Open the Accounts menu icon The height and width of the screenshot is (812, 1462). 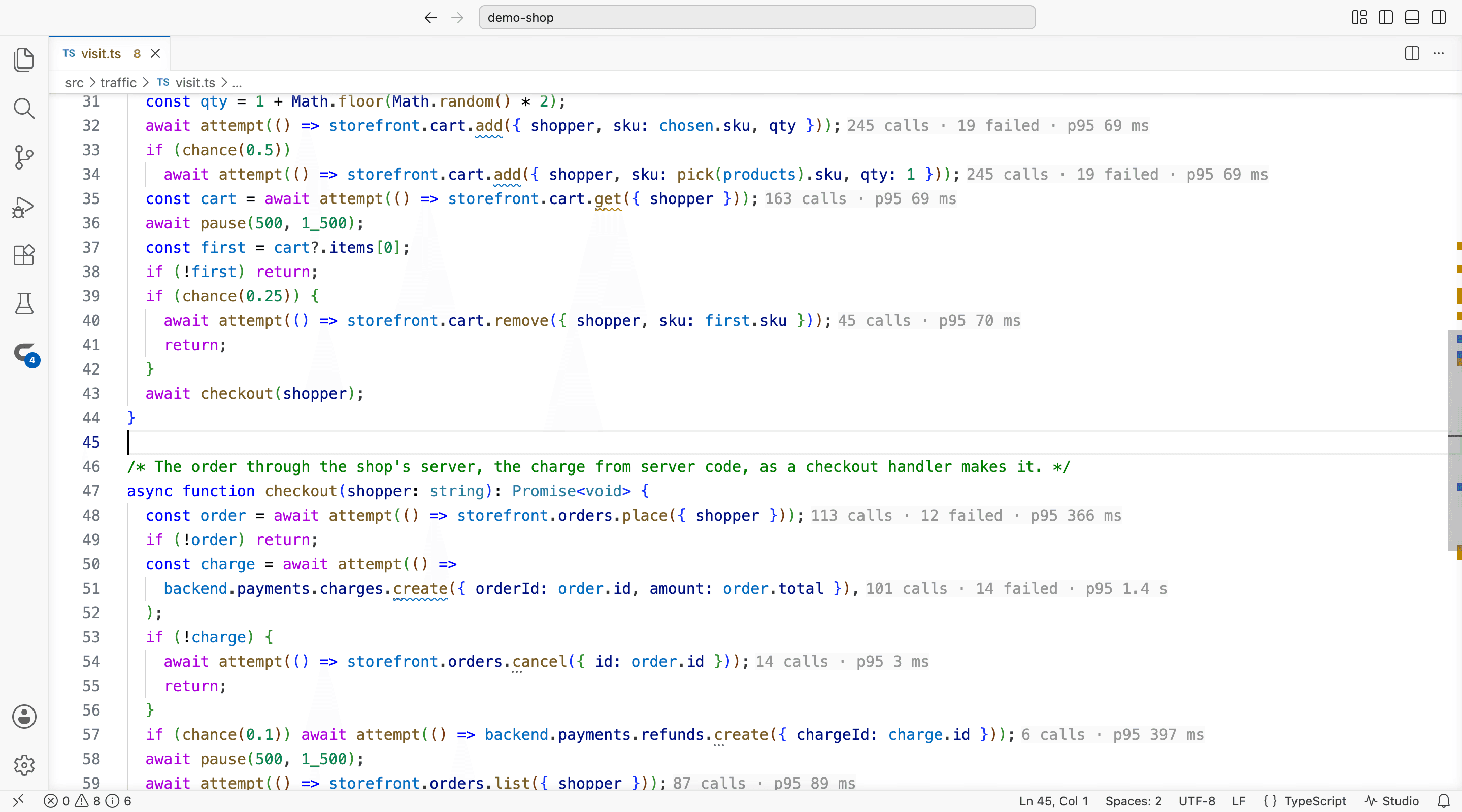point(24,716)
